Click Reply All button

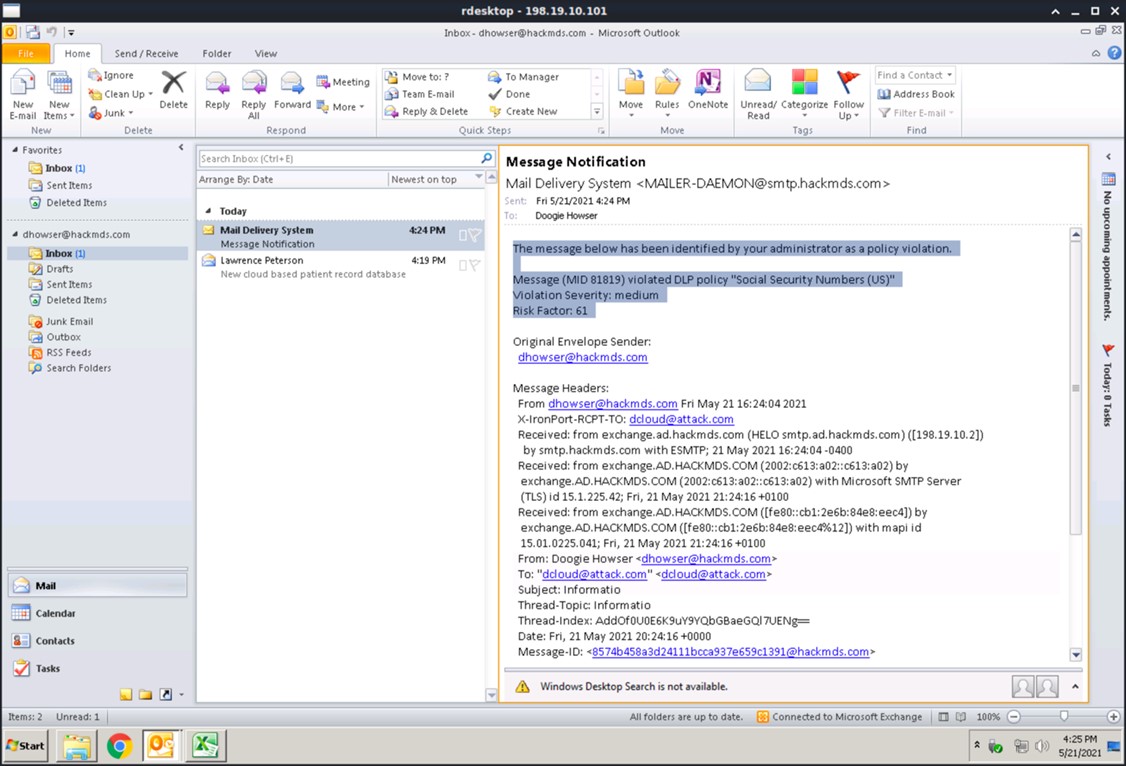click(x=253, y=95)
